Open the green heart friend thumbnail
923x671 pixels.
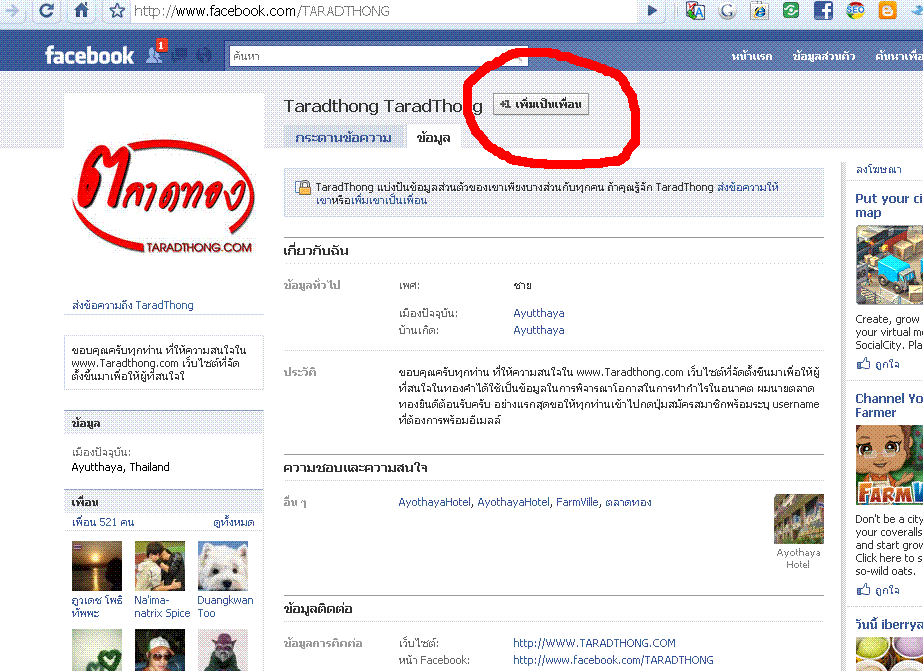coord(97,650)
